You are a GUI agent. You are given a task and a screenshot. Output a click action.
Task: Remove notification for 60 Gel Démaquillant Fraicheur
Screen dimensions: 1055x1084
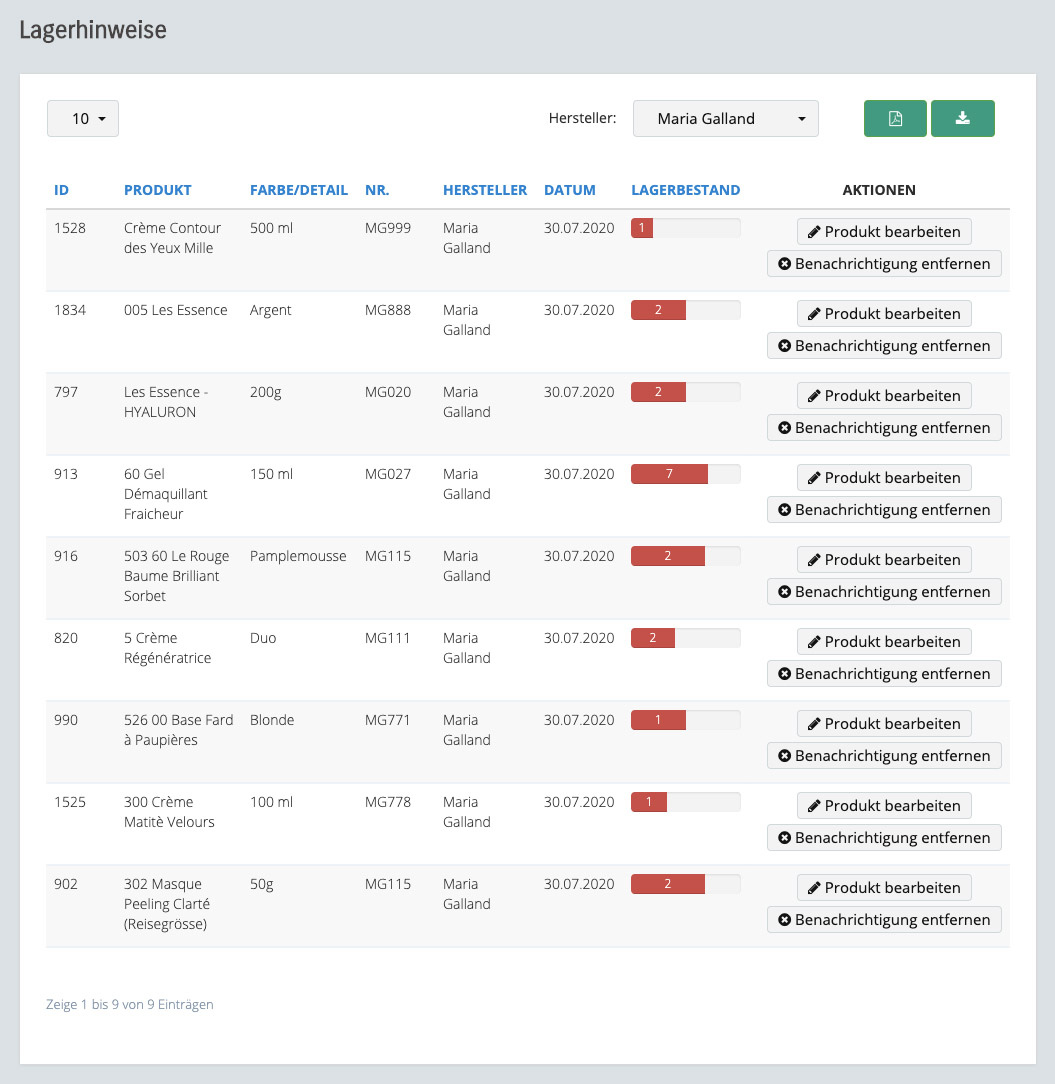tap(884, 510)
